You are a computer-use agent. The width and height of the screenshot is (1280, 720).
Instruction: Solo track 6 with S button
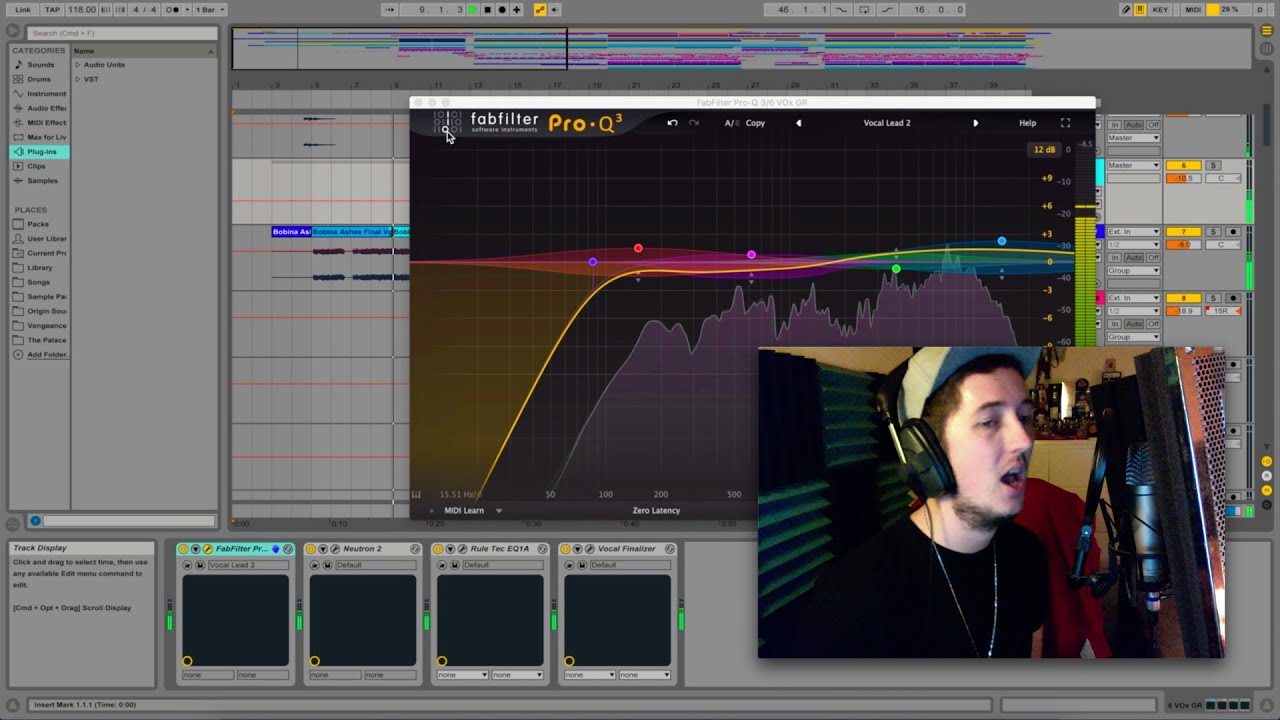tap(1214, 166)
